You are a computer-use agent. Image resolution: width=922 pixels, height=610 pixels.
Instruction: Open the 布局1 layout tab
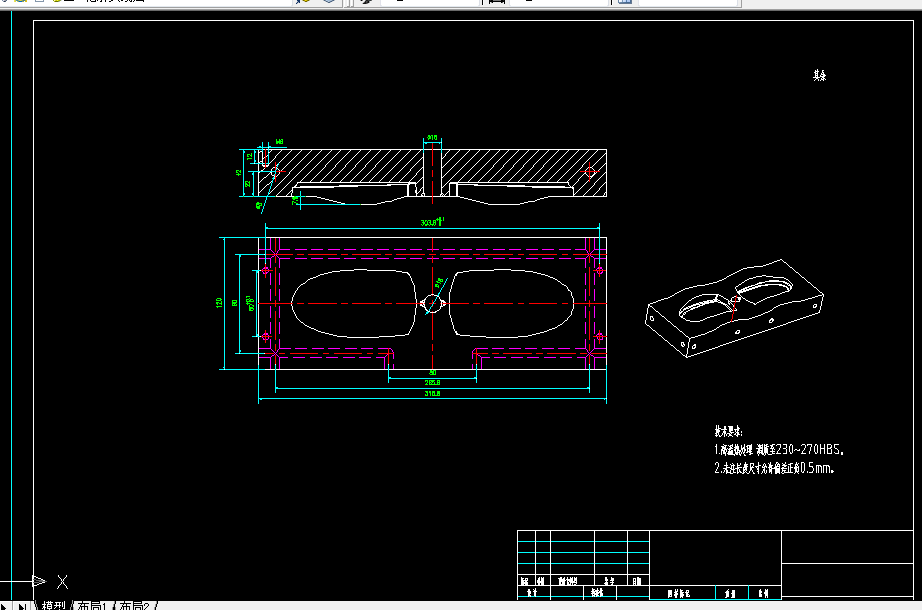92,605
